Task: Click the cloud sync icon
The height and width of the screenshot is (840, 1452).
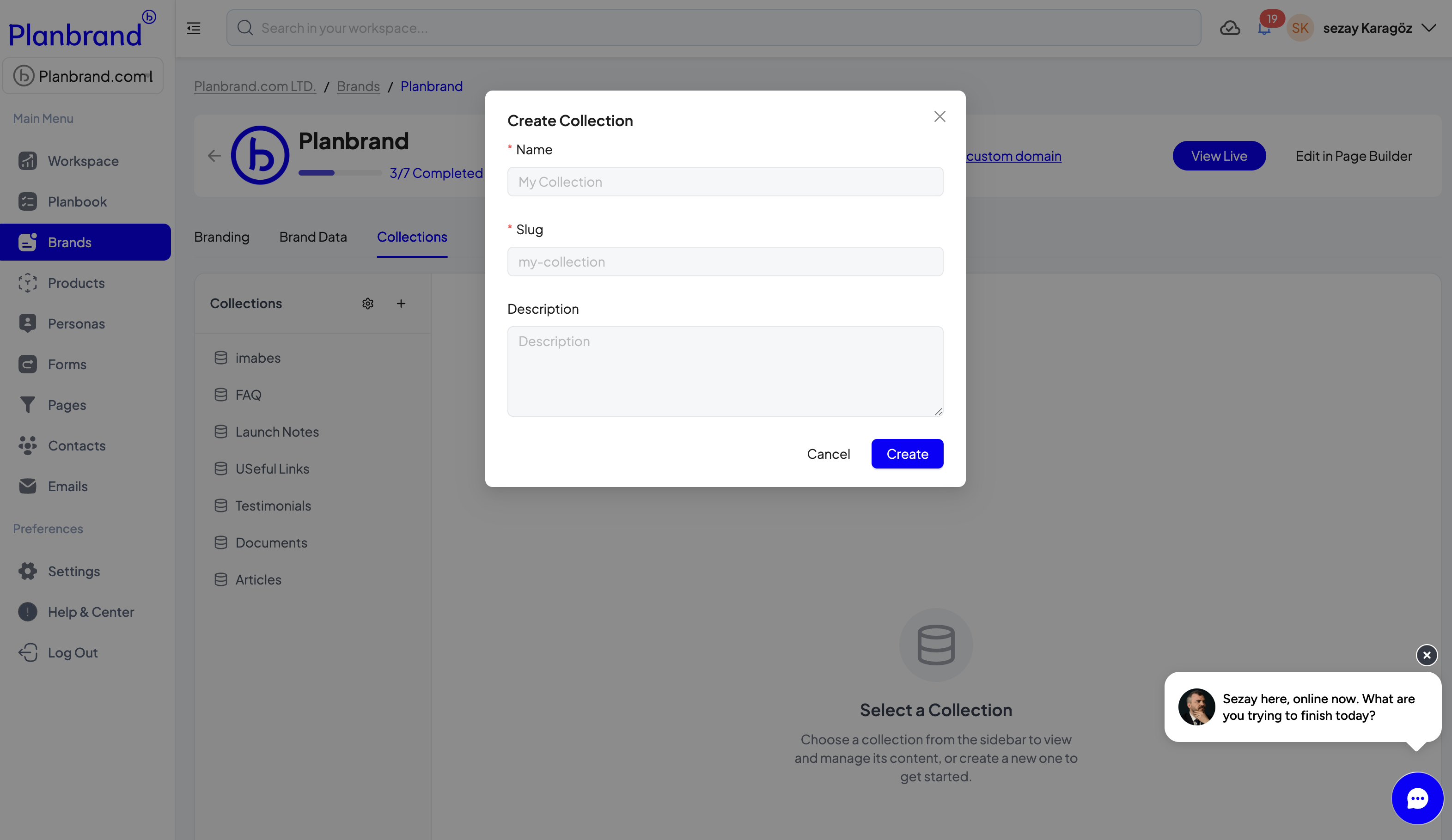Action: tap(1230, 28)
